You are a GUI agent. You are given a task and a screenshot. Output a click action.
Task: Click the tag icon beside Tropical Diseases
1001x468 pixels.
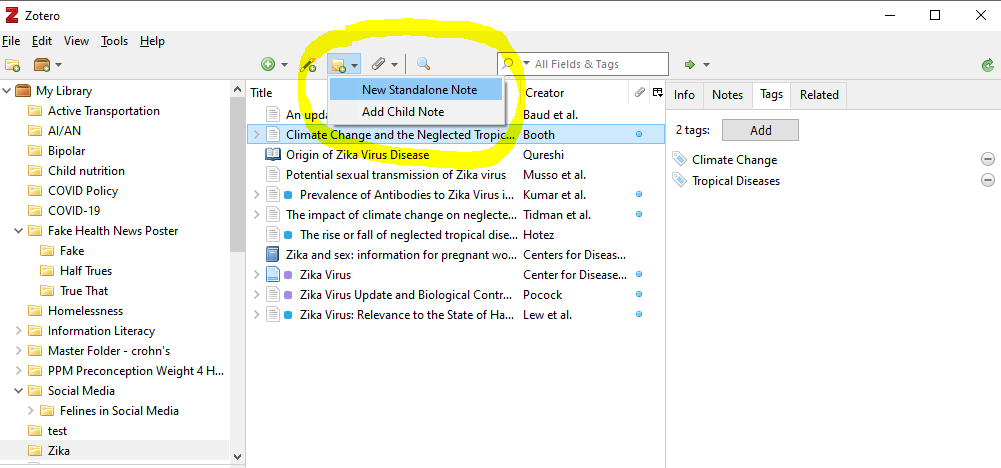pyautogui.click(x=681, y=181)
